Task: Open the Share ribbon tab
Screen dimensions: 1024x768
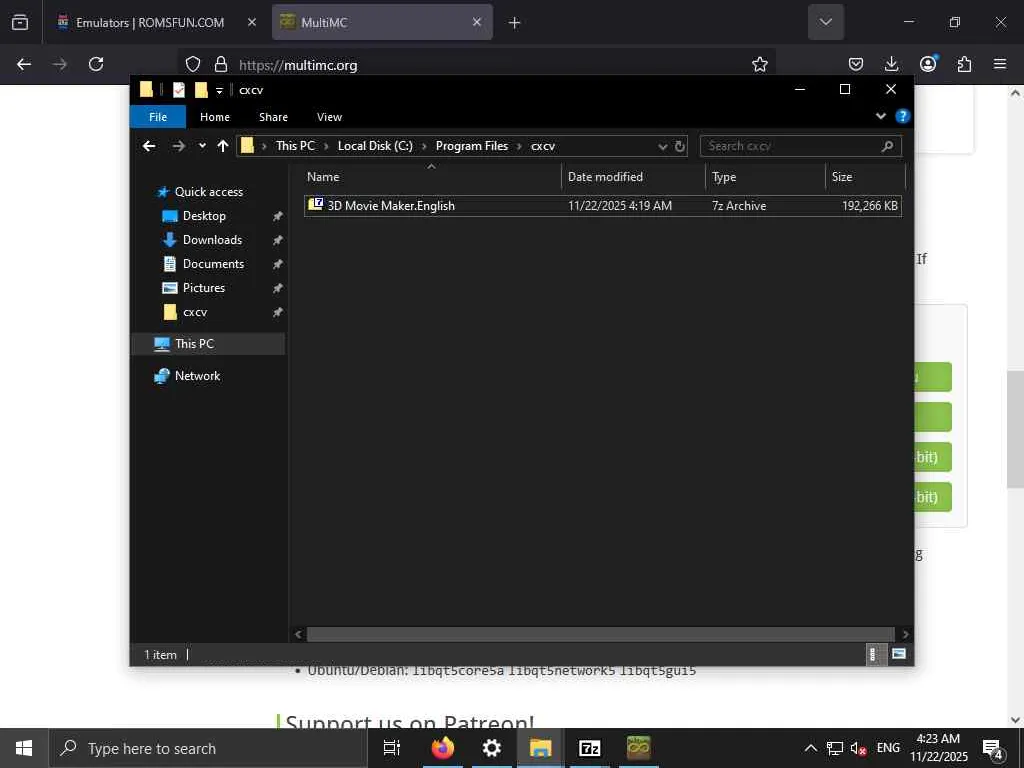Action: pos(273,117)
